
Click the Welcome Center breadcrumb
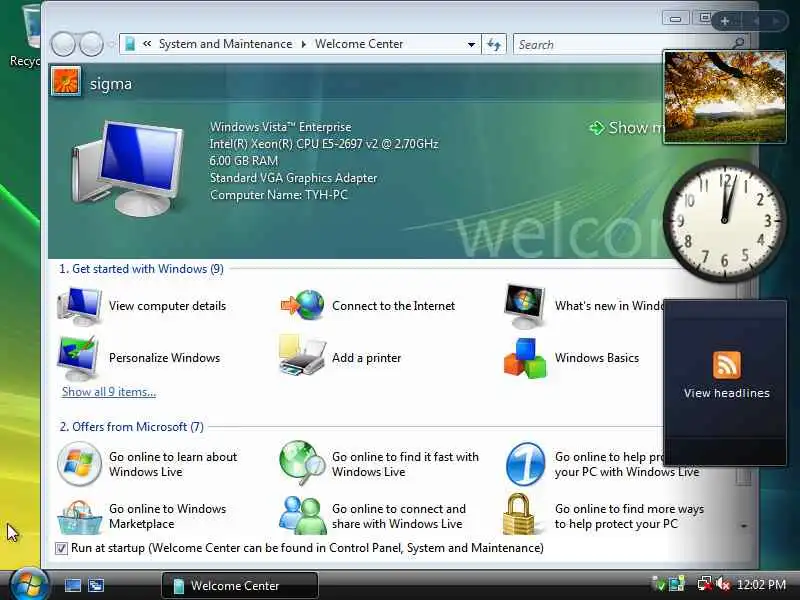tap(359, 44)
